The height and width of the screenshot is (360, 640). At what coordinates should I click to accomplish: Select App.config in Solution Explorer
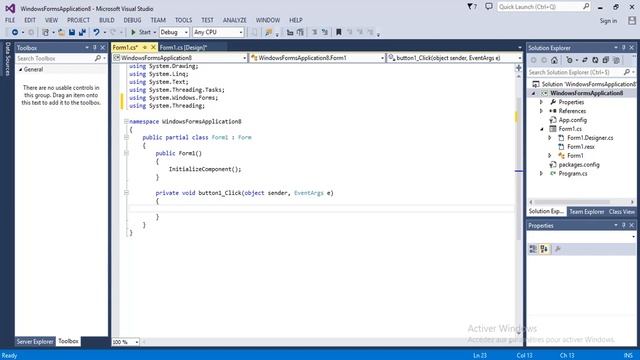pos(572,120)
